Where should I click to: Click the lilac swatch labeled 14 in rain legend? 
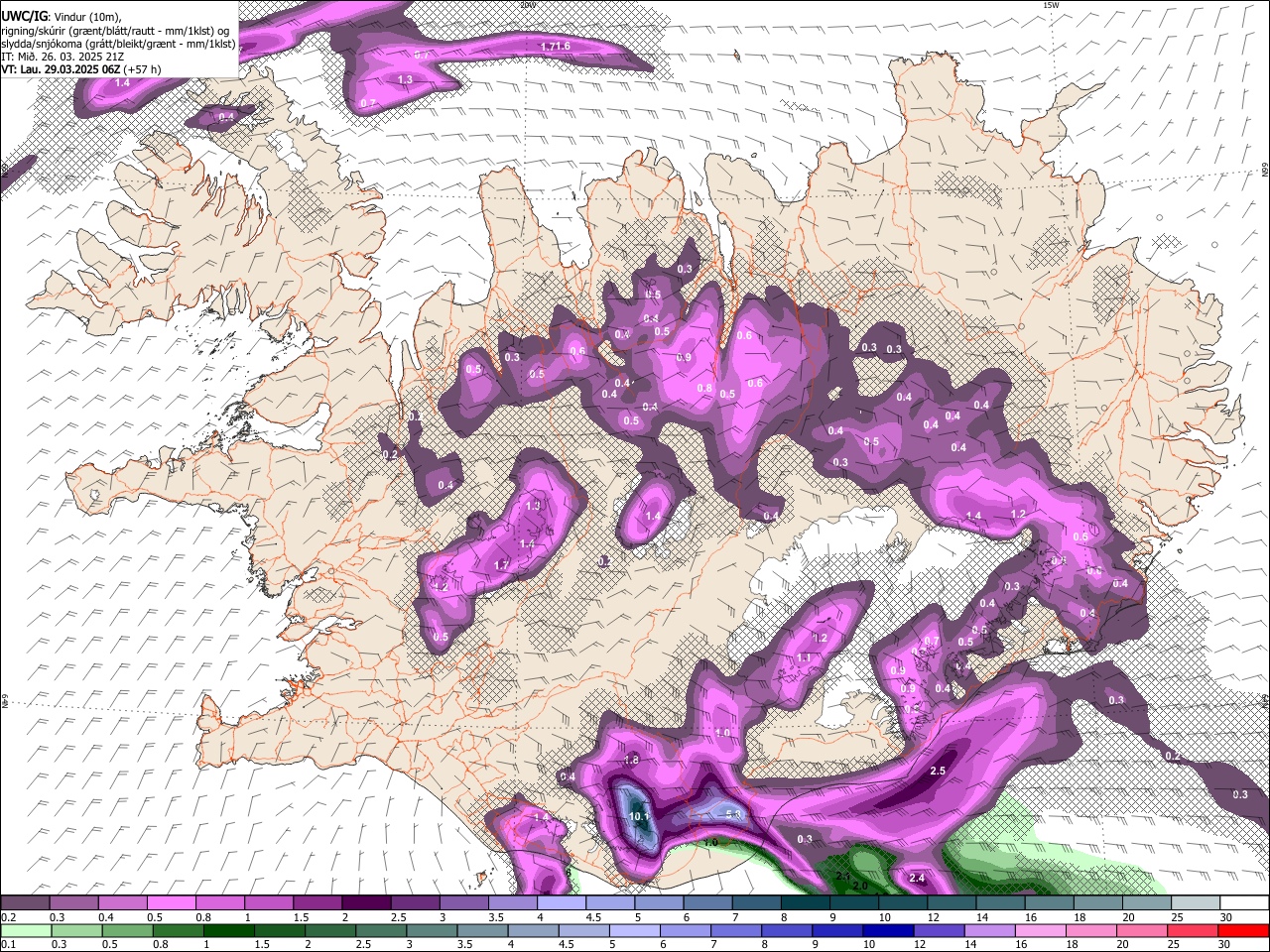click(988, 930)
